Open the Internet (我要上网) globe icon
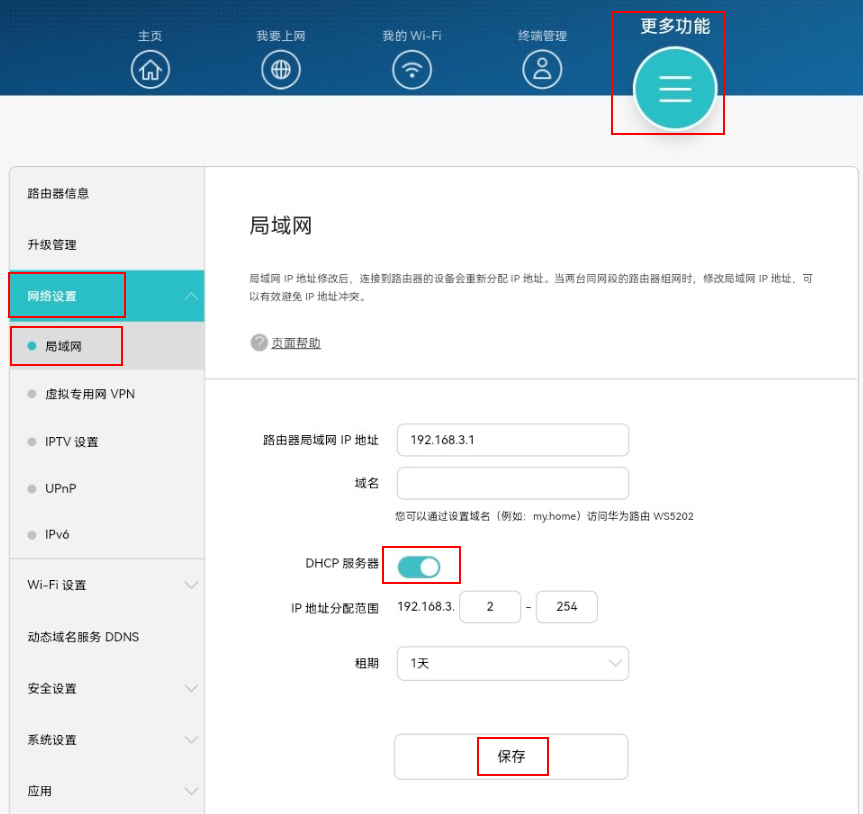This screenshot has height=814, width=863. (x=281, y=69)
